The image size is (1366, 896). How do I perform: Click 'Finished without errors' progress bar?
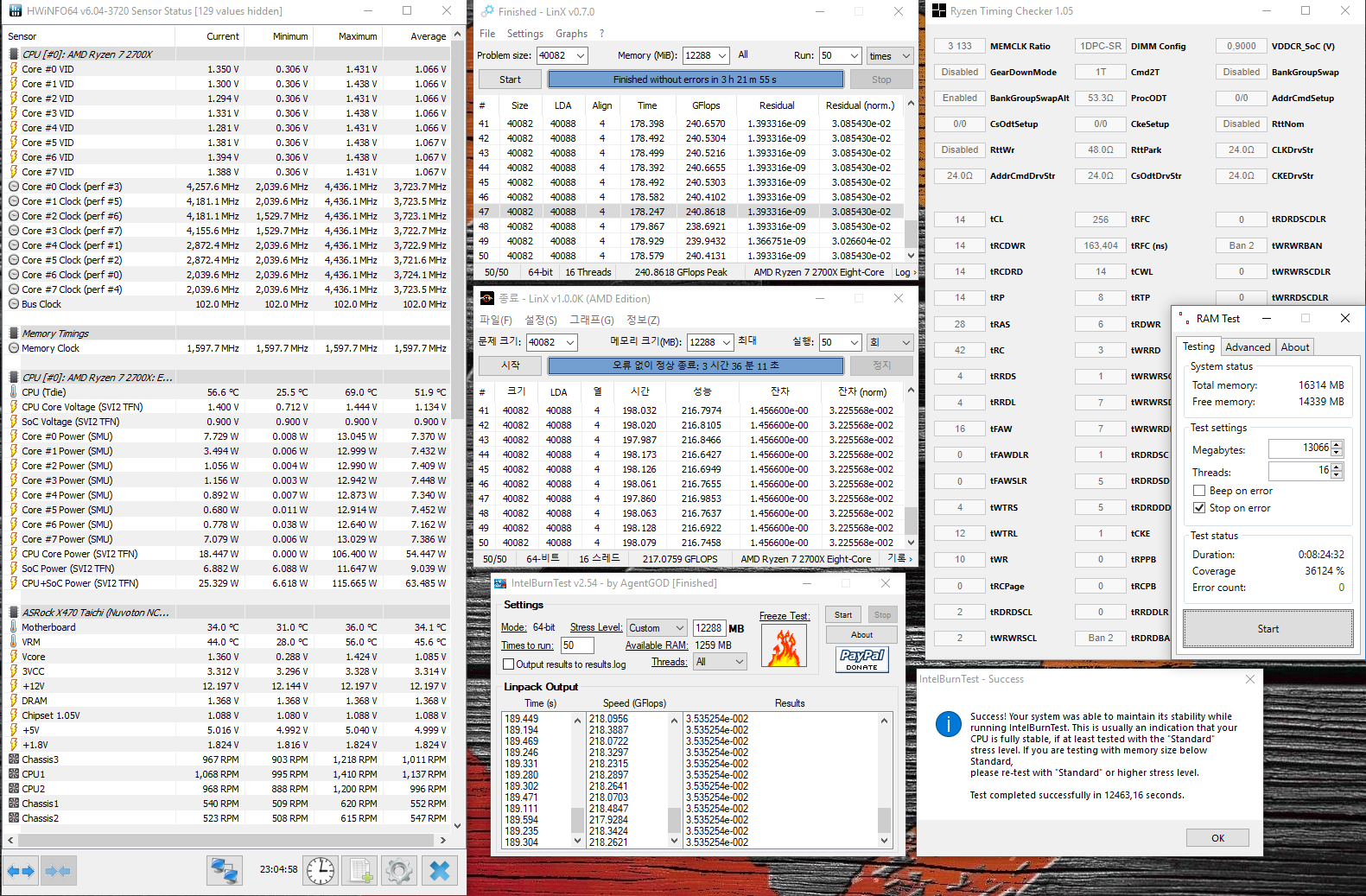coord(695,79)
